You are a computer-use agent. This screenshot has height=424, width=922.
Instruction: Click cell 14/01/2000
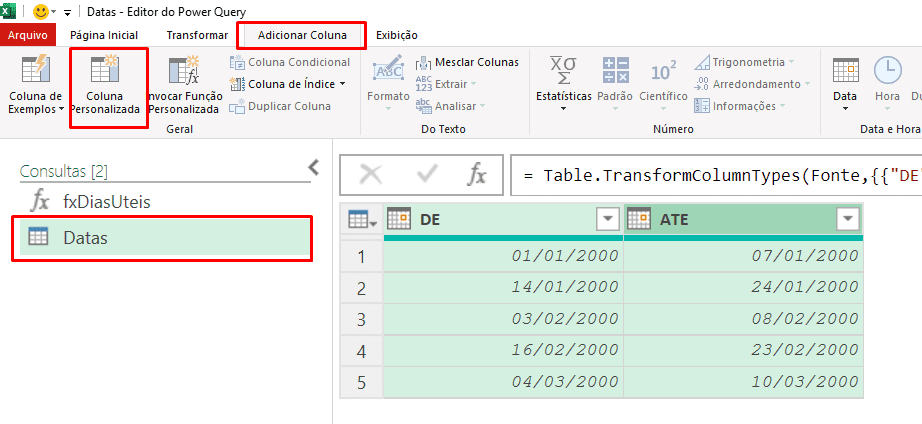pos(504,288)
